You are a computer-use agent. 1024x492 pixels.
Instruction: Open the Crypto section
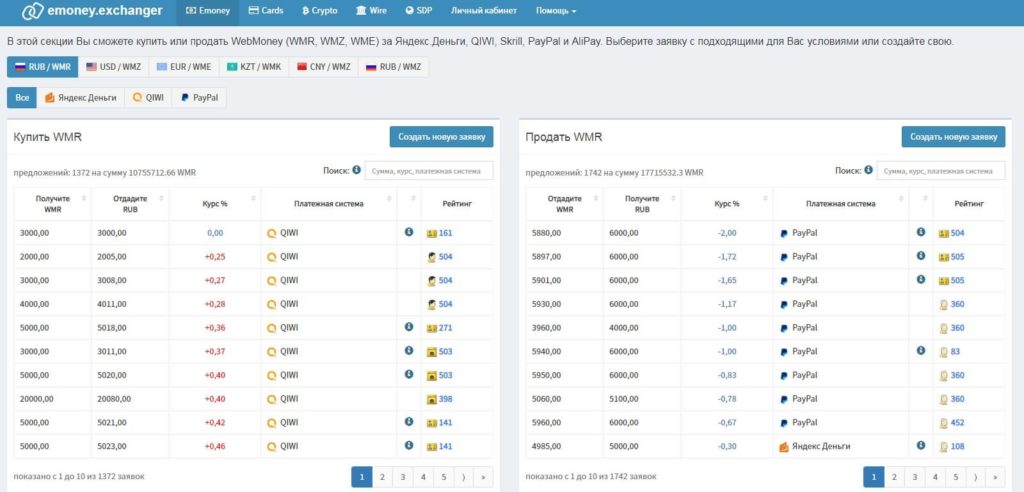point(319,11)
